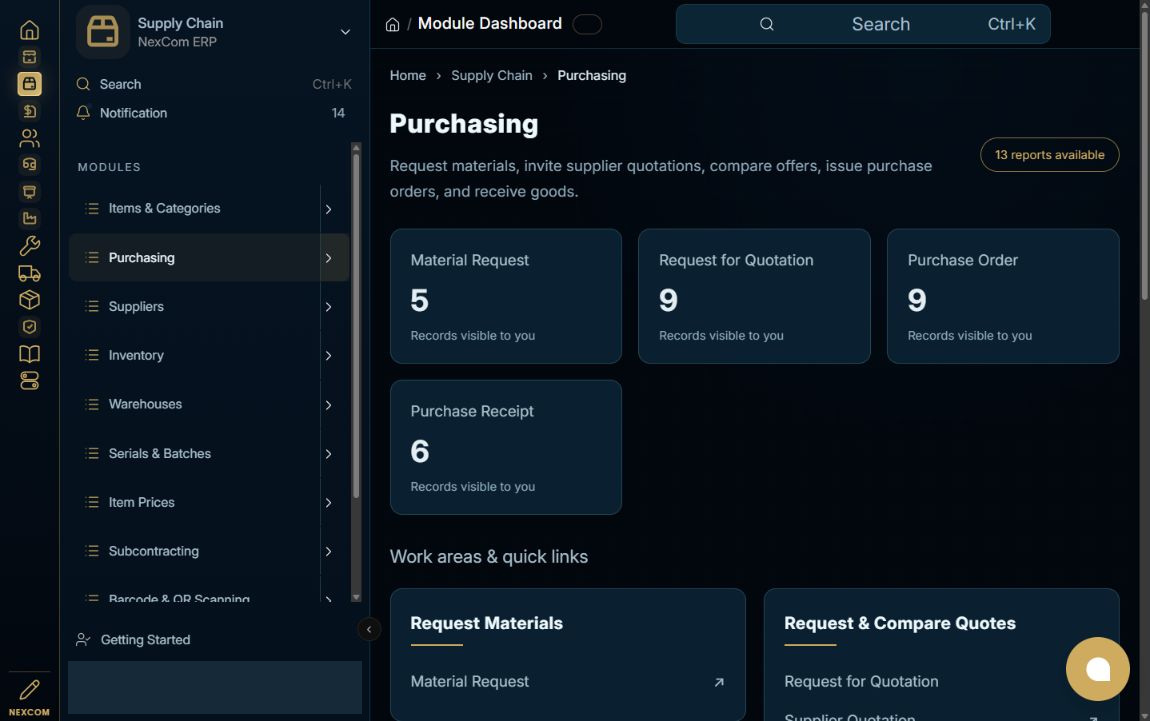This screenshot has width=1150, height=721.
Task: Open the shield check quality icon
Action: click(x=29, y=327)
